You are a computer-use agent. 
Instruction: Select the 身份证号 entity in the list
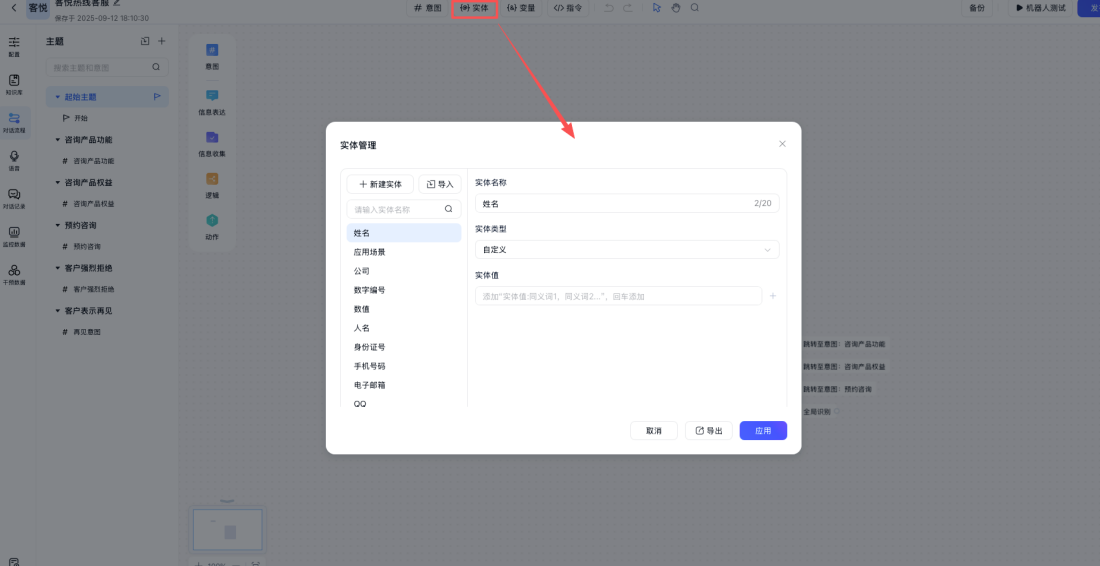click(404, 346)
